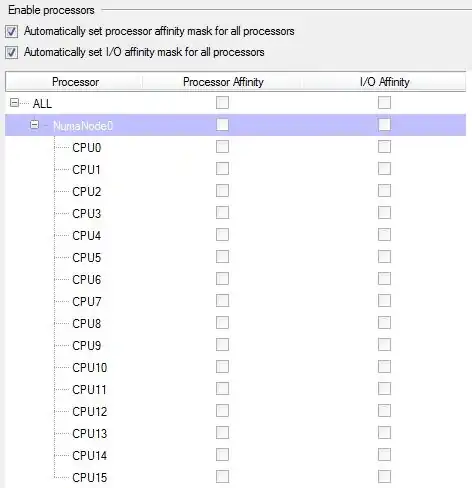472x488 pixels.
Task: Uncheck automatically set I/O affinity mask
Action: (11, 53)
